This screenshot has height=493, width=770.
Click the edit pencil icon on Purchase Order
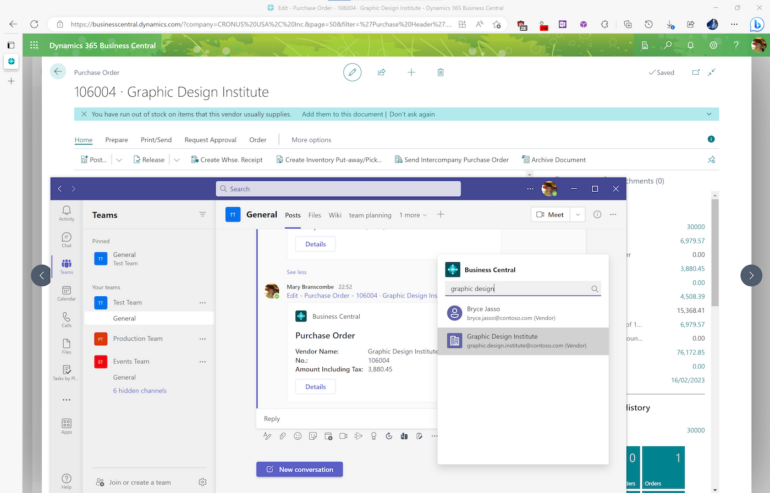(x=352, y=72)
